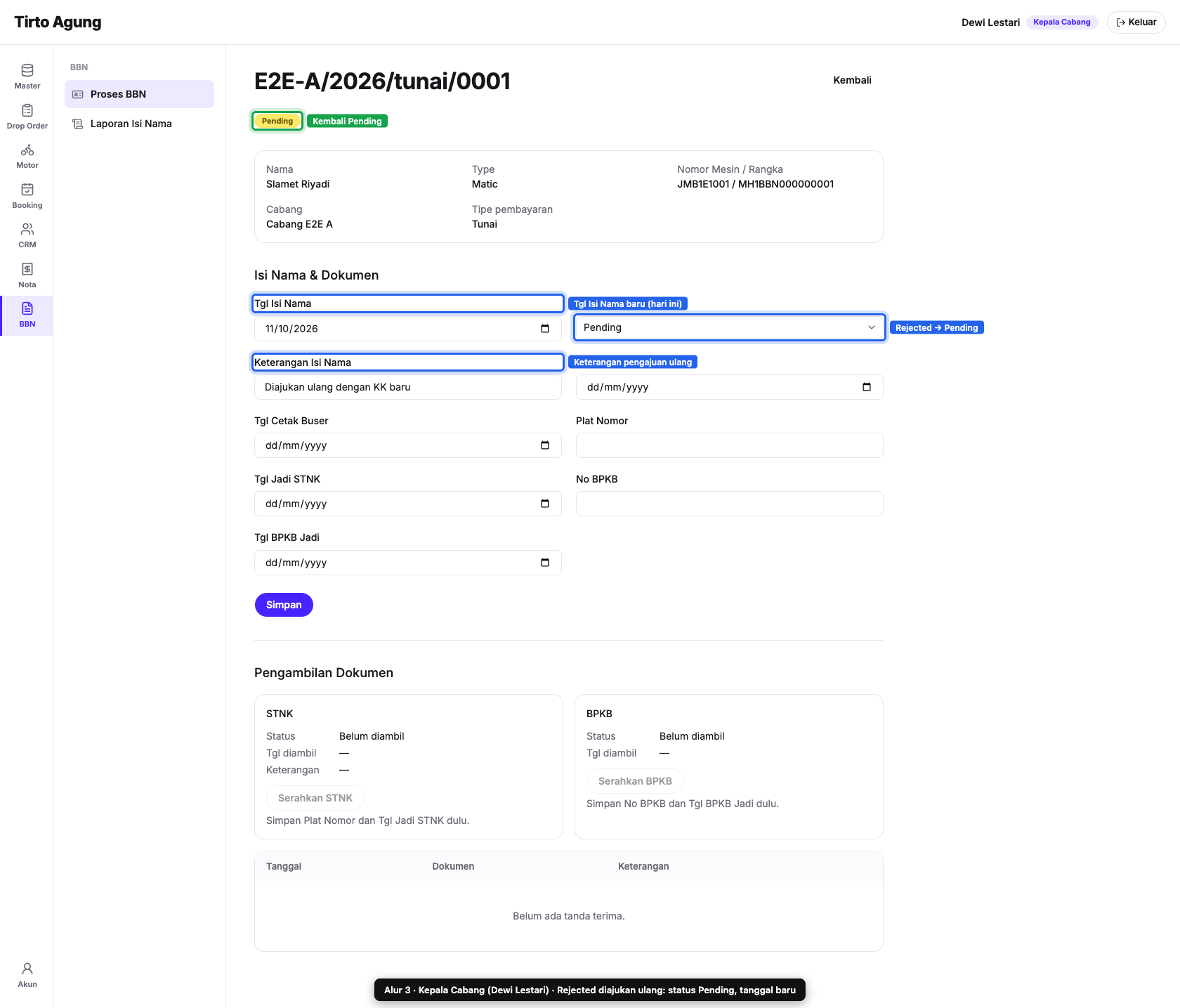The image size is (1180, 1008).
Task: Click the Tgl Isi Nama date value 11/10/2026
Action: pyautogui.click(x=291, y=329)
